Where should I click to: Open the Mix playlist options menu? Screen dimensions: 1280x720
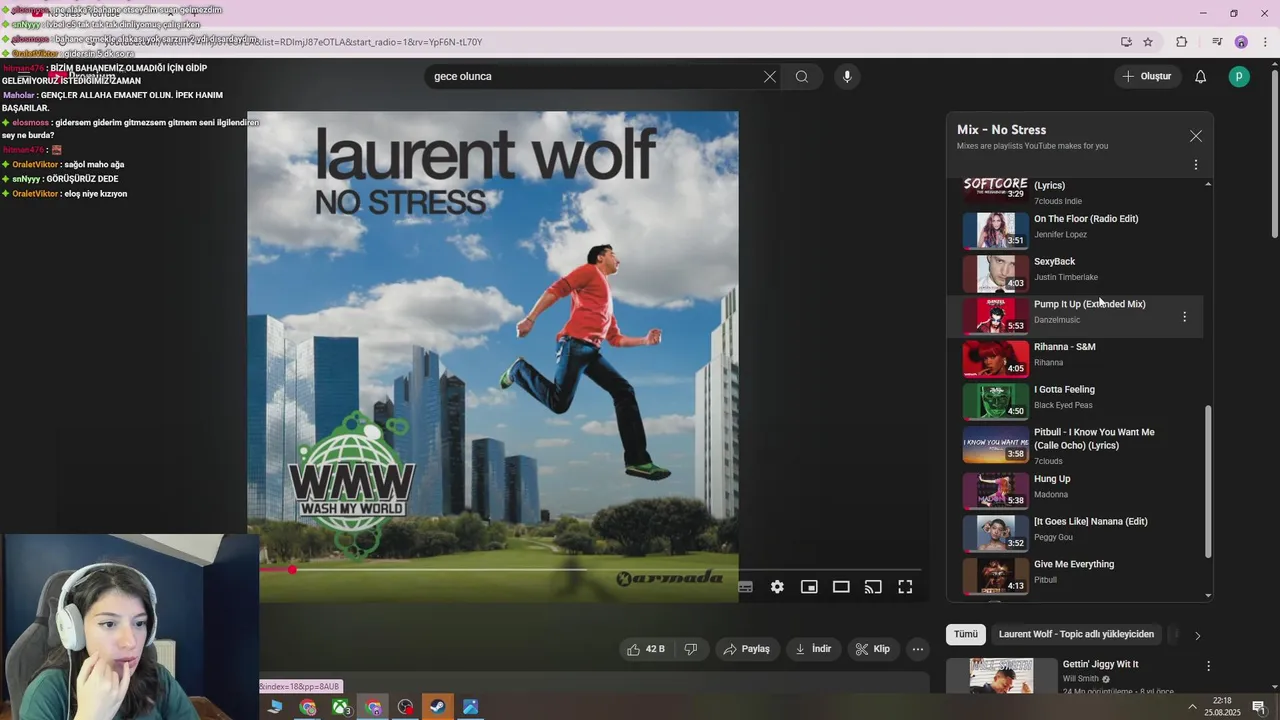[x=1195, y=165]
